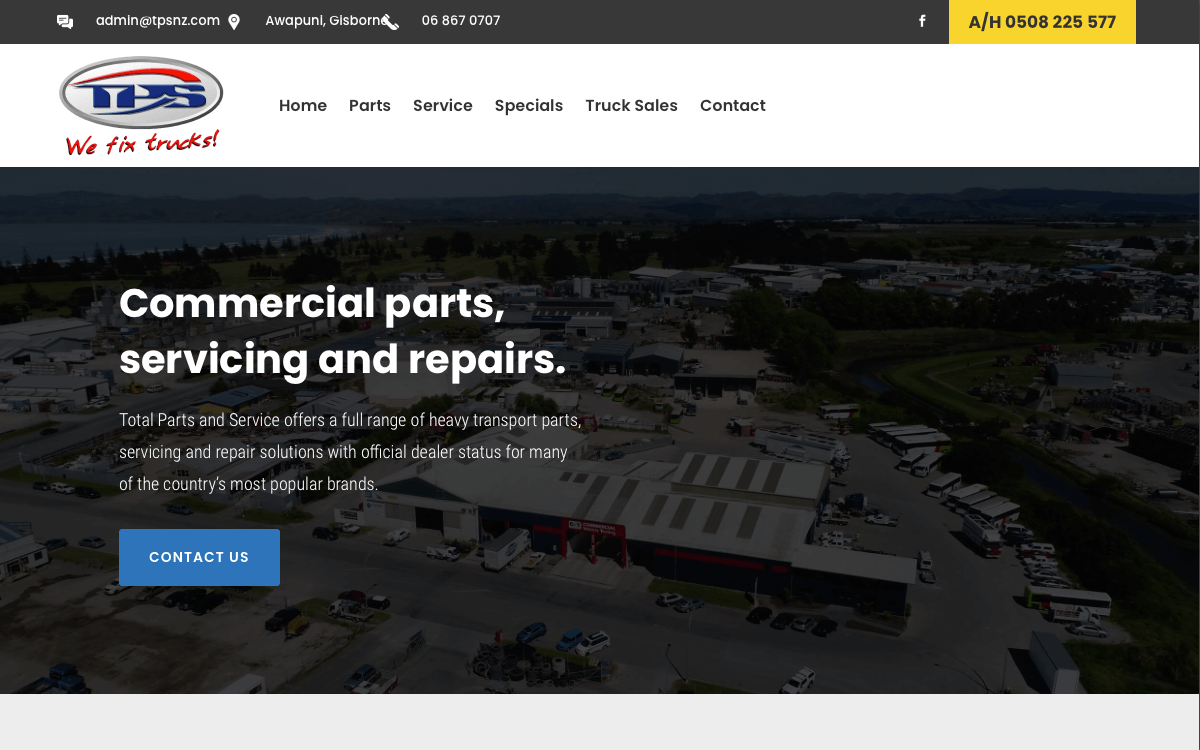Click the wrench icon beside the phone number

(x=390, y=22)
